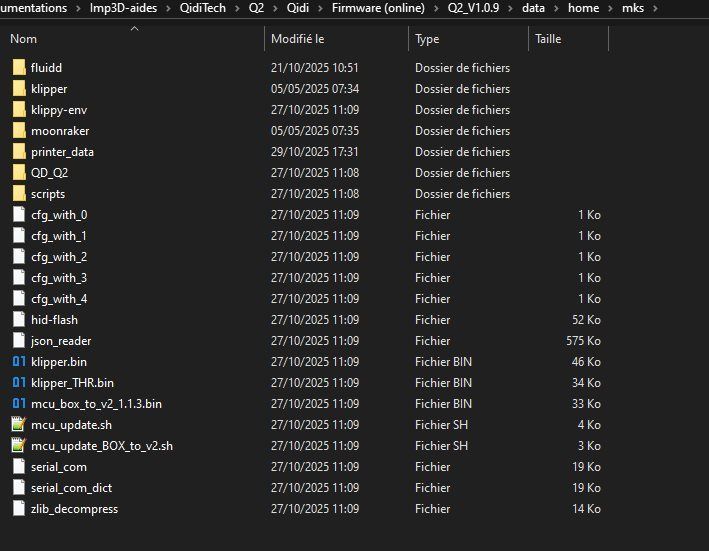Select the klippy-env folder icon
709x551 pixels.
[19, 110]
